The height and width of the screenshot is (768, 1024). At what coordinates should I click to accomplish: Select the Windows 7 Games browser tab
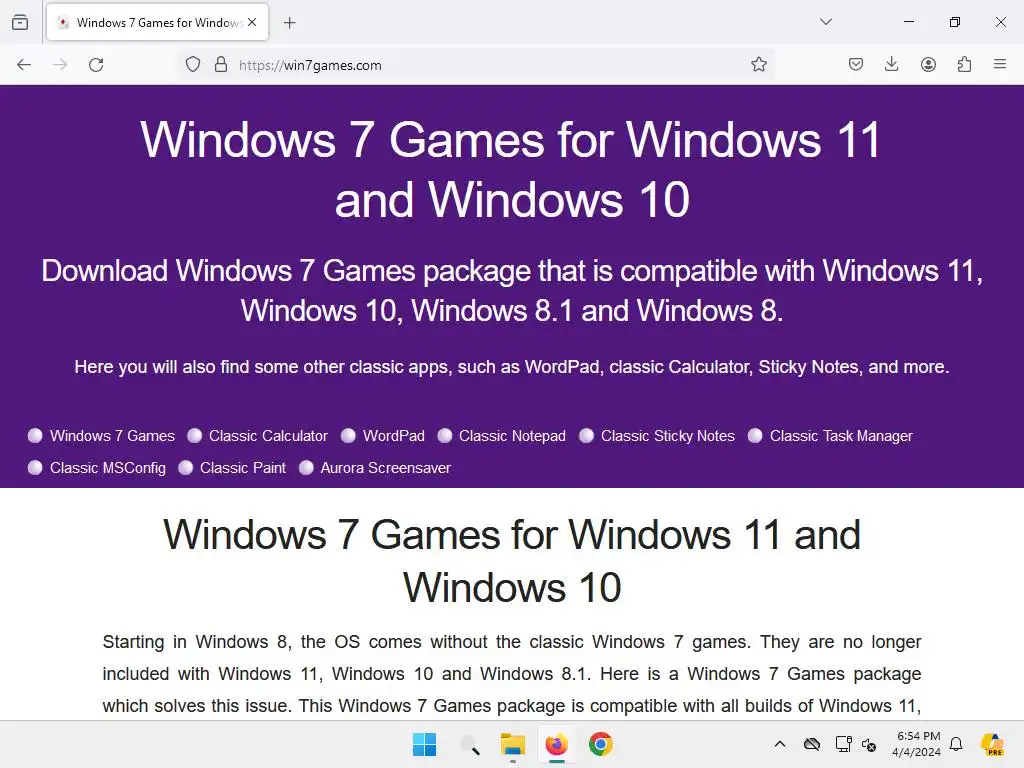[157, 22]
